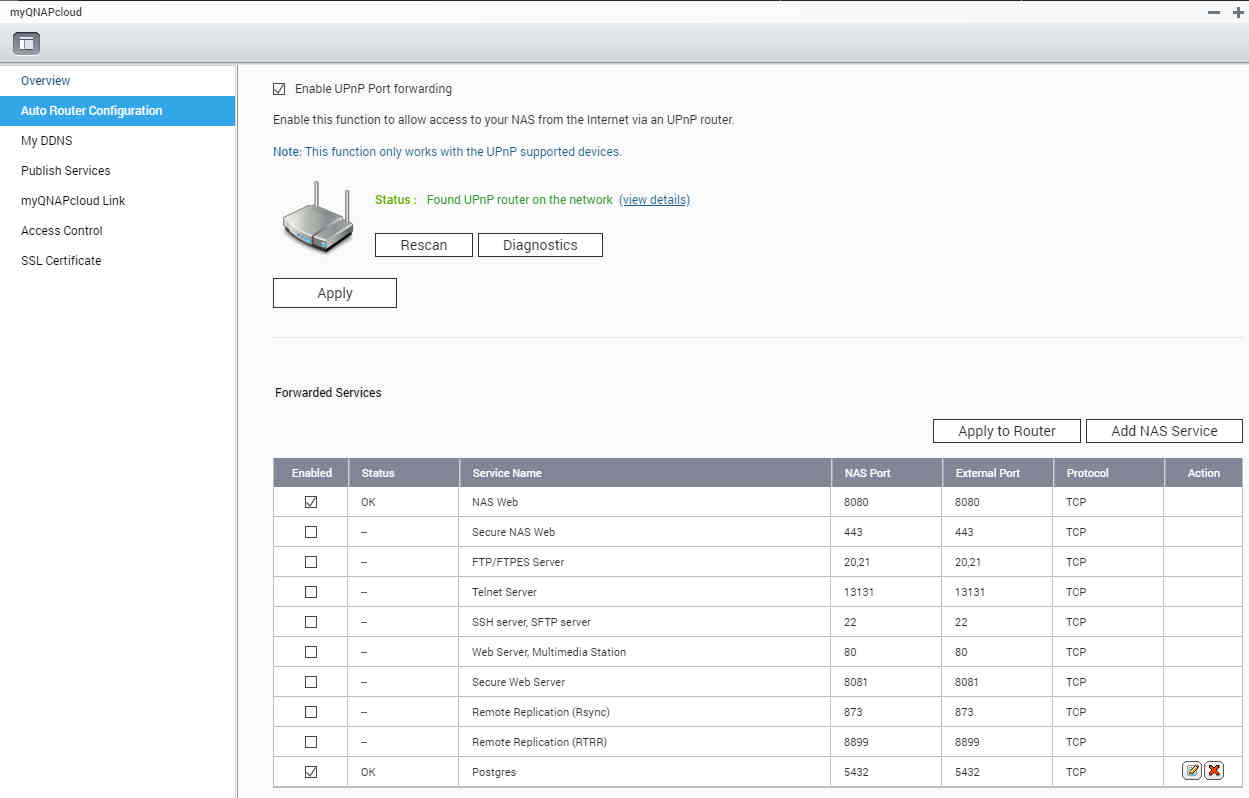Disable the NAS Web service checkbox
The height and width of the screenshot is (798, 1249).
311,502
